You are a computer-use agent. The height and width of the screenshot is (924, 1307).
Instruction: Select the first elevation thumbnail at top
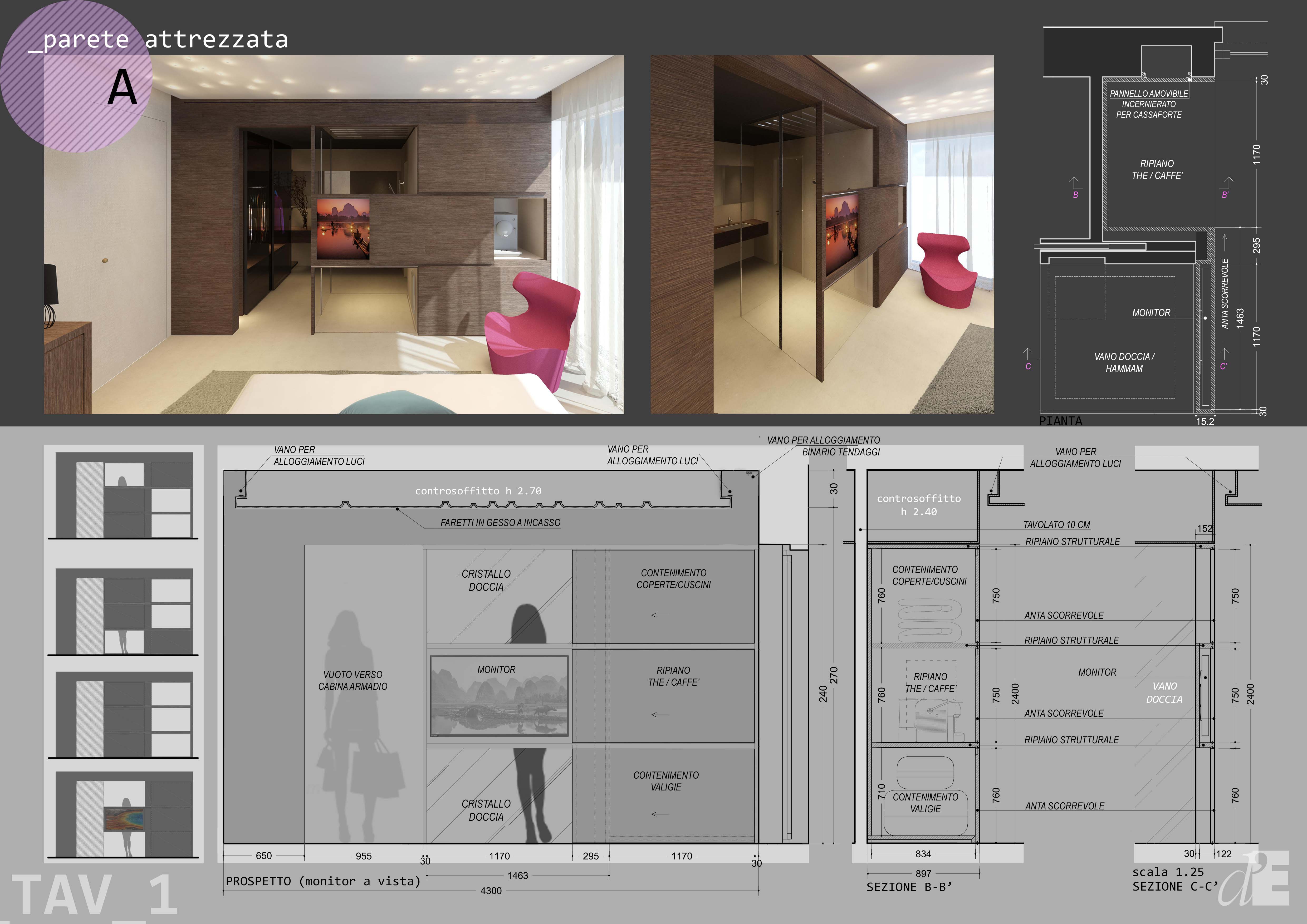pos(124,495)
